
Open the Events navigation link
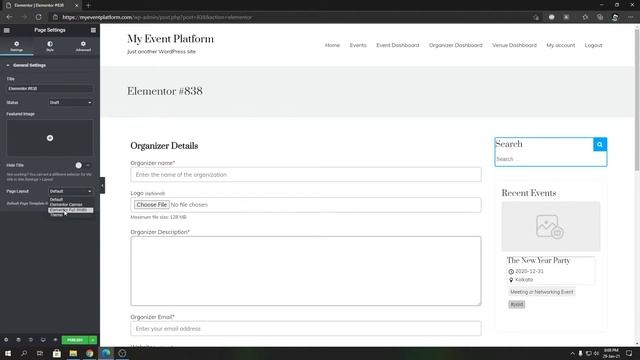click(358, 45)
